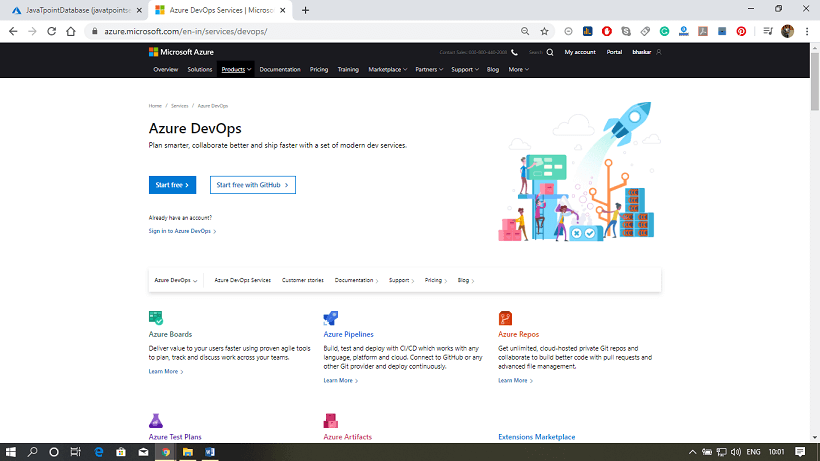Image resolution: width=820 pixels, height=461 pixels.
Task: Click Sign in to Azure DevOps link
Action: (x=182, y=231)
